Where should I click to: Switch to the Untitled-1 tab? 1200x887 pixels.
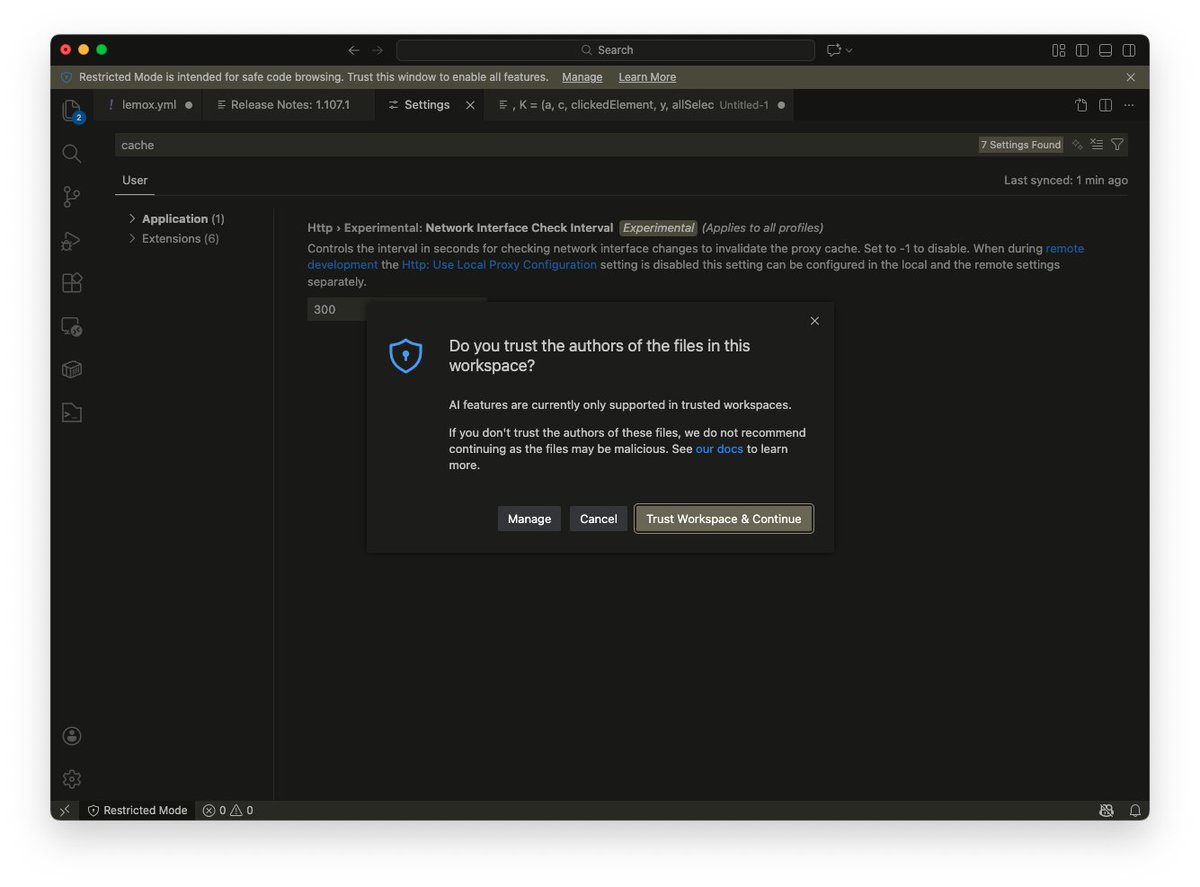tap(640, 105)
